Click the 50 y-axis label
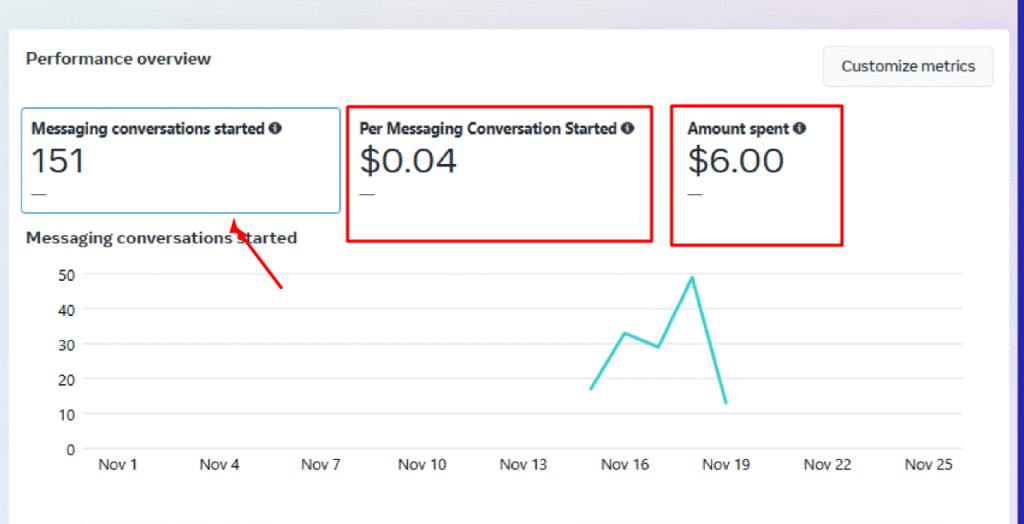Viewport: 1024px width, 524px height. tap(67, 274)
